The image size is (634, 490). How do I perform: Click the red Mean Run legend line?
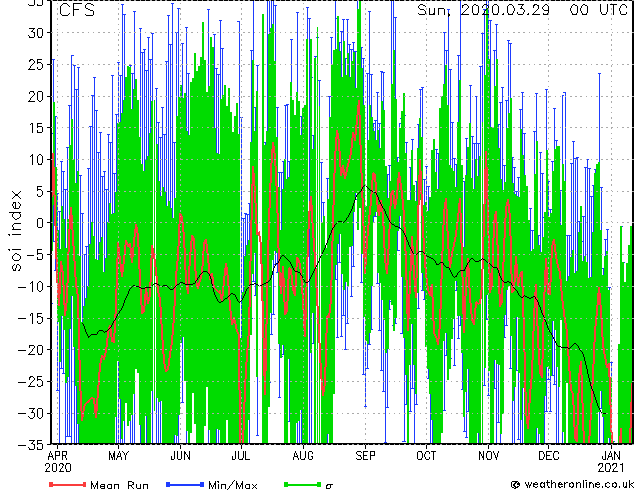point(68,484)
